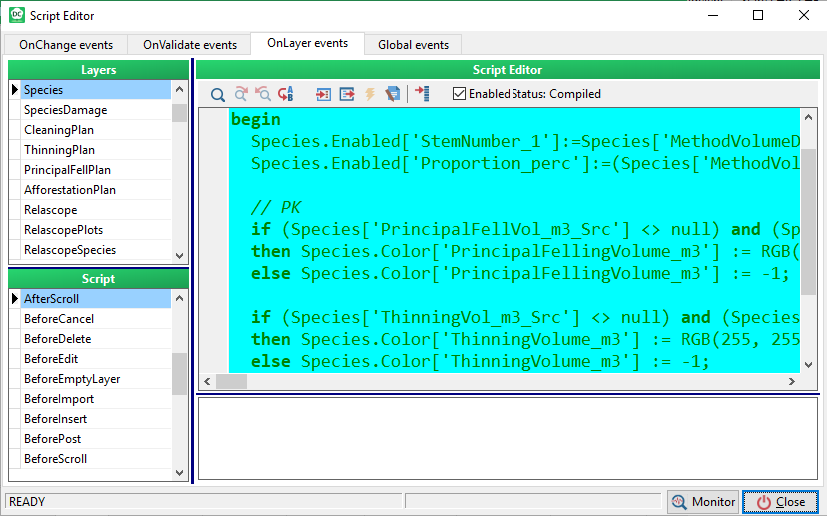827x516 pixels.
Task: Click the Close button at bottom right
Action: point(781,502)
